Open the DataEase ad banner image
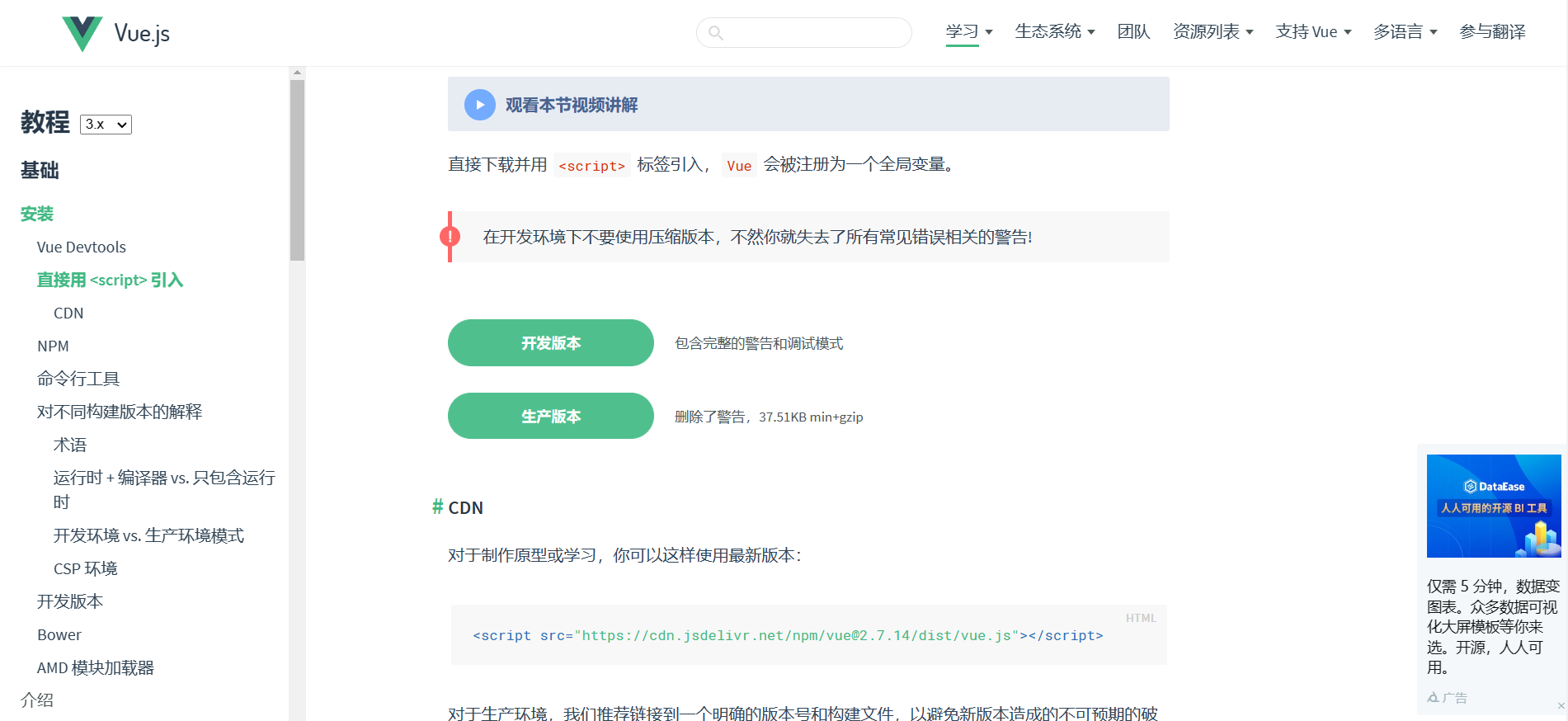The width and height of the screenshot is (1568, 721). click(1494, 506)
